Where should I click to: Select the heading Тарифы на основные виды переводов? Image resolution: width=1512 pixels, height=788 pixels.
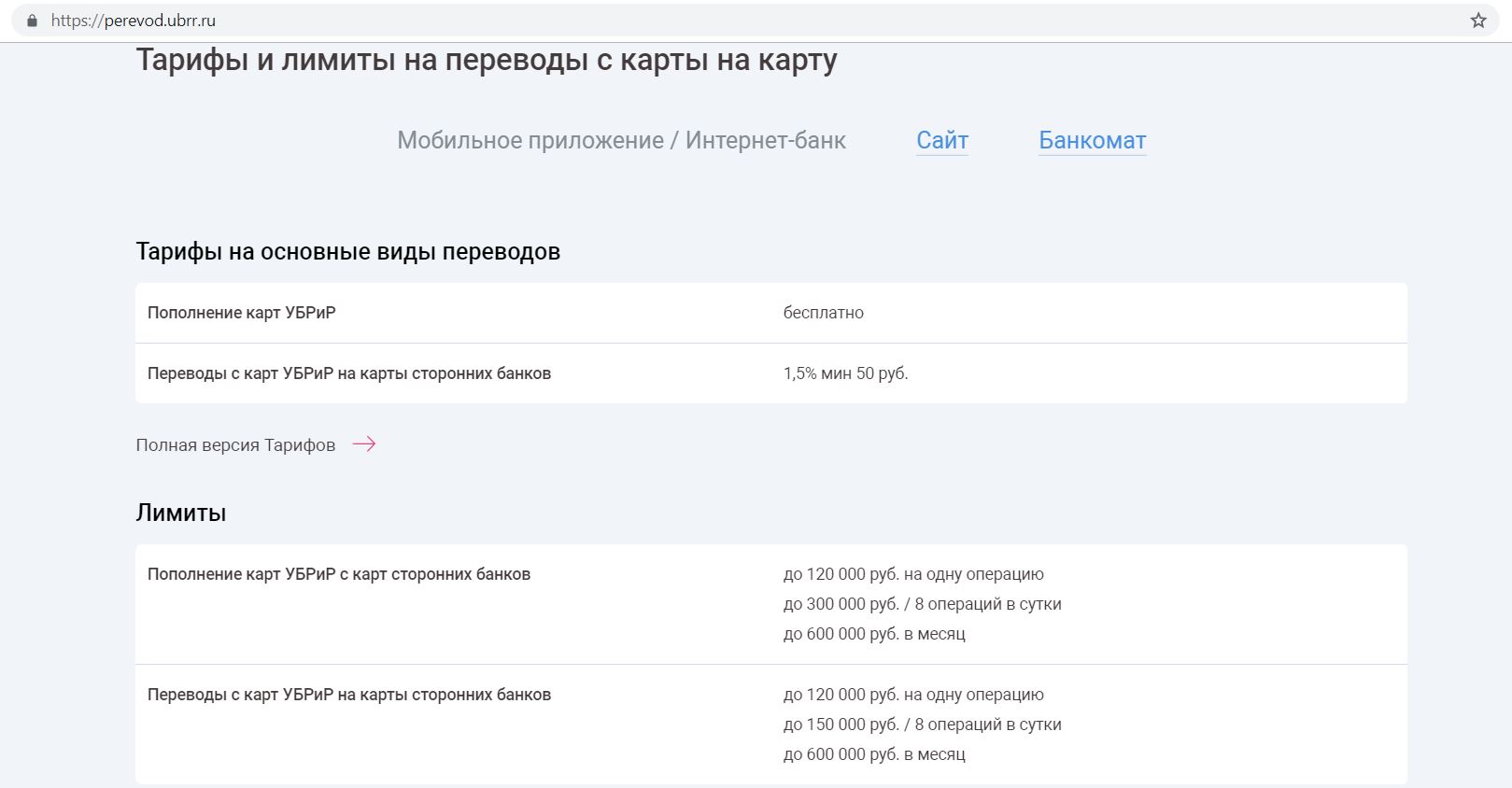pyautogui.click(x=348, y=252)
